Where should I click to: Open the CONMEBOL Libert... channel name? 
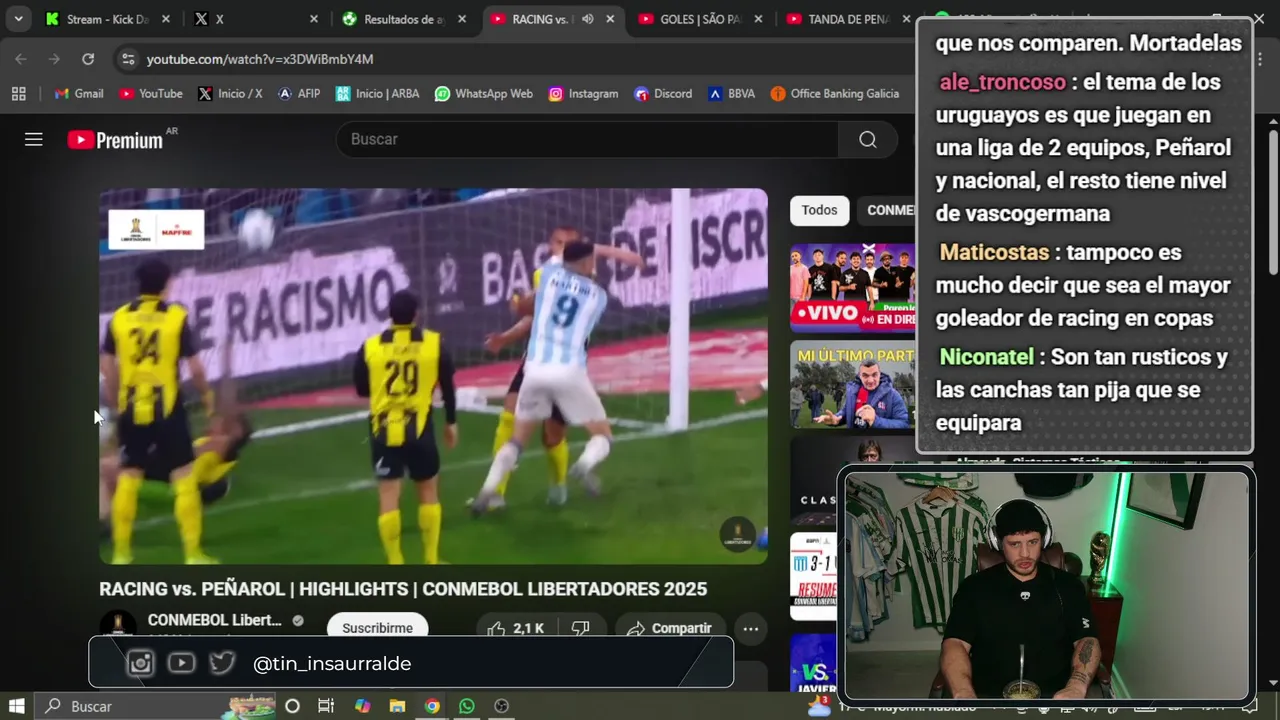click(x=214, y=620)
